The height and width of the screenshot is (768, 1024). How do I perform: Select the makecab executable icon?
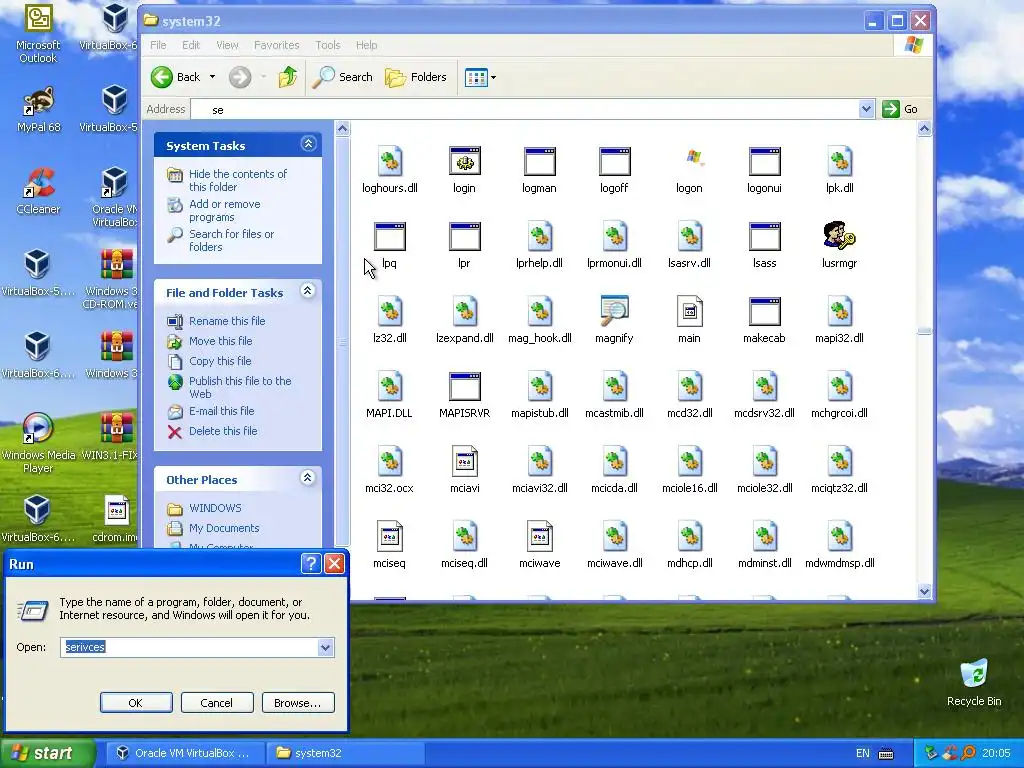[764, 312]
